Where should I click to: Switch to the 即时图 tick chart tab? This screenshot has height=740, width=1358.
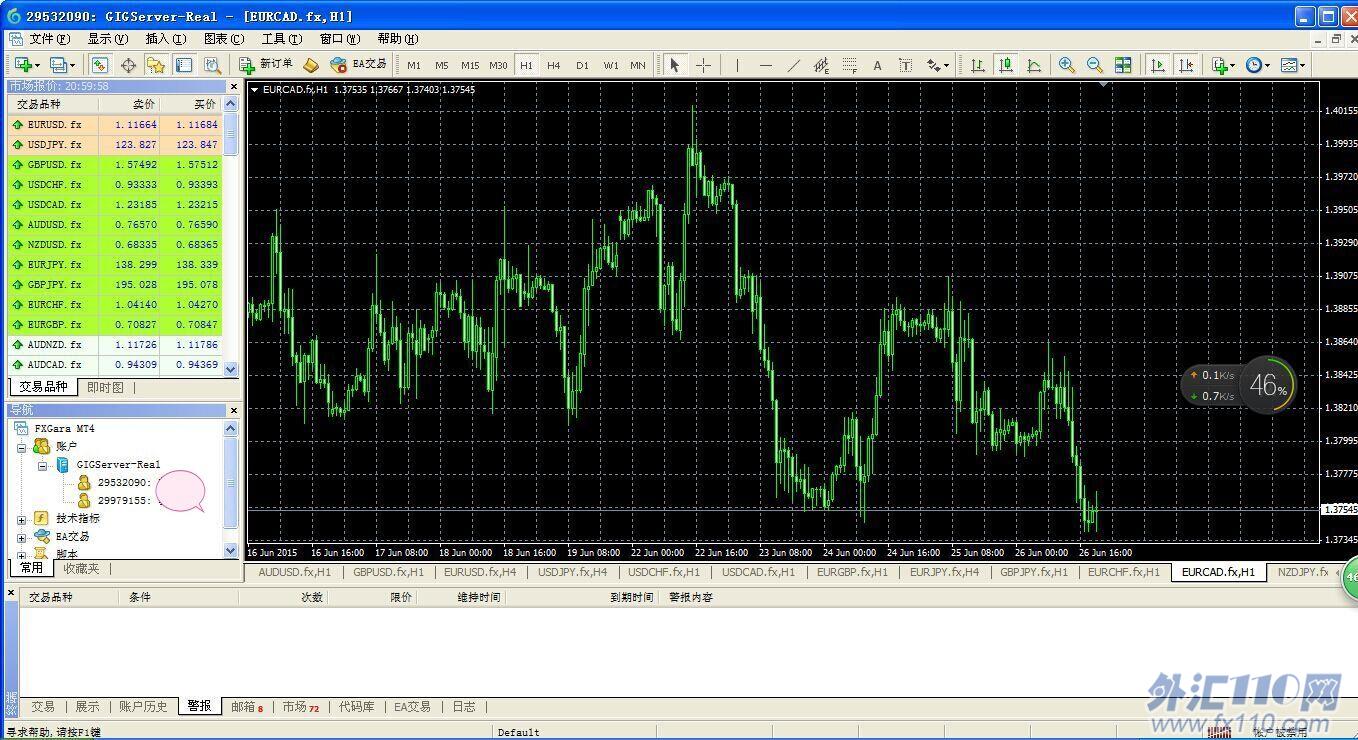coord(105,387)
